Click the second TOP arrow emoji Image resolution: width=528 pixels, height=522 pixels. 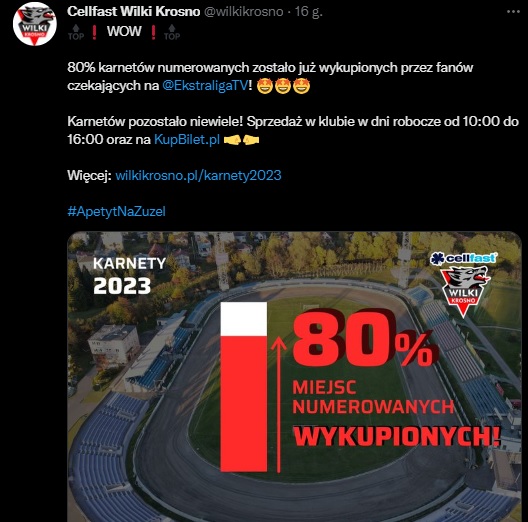click(172, 32)
